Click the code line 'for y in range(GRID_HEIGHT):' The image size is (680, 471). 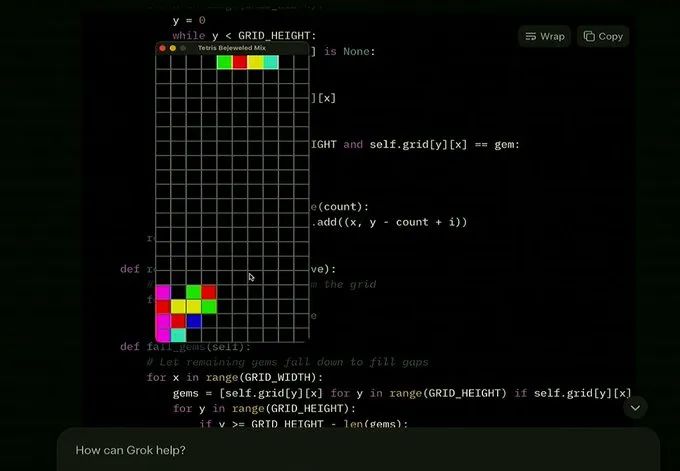coord(264,409)
